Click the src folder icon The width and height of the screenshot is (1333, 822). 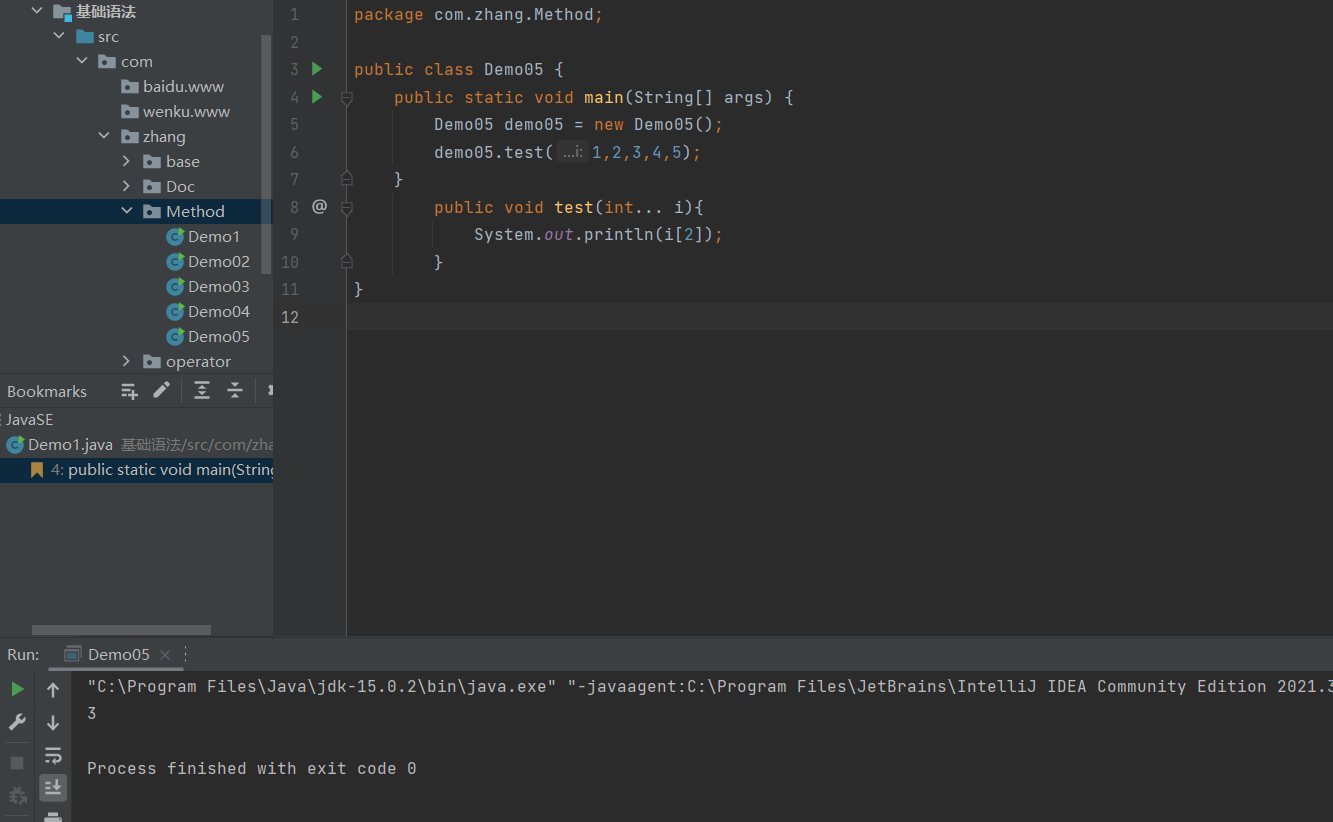point(84,36)
